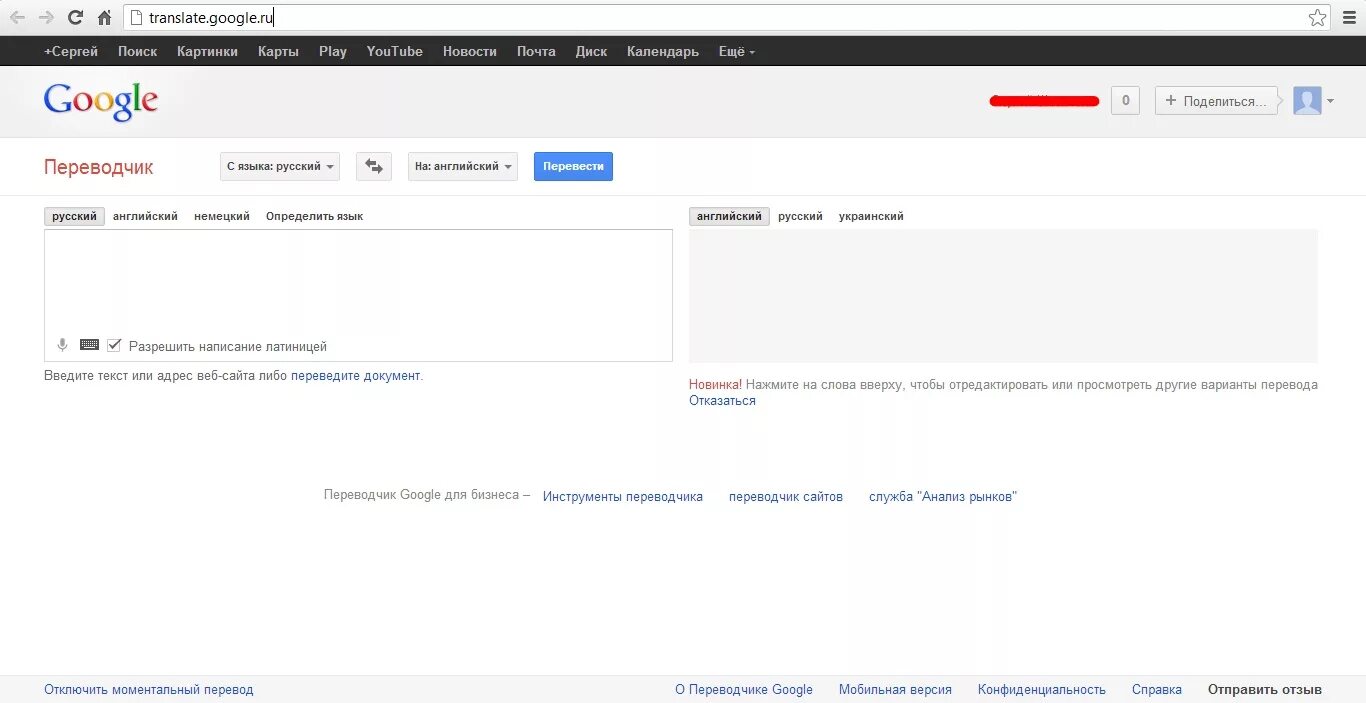Screen dimensions: 1366x703
Task: Click the 'Поделиться…' button
Action: pos(1216,101)
